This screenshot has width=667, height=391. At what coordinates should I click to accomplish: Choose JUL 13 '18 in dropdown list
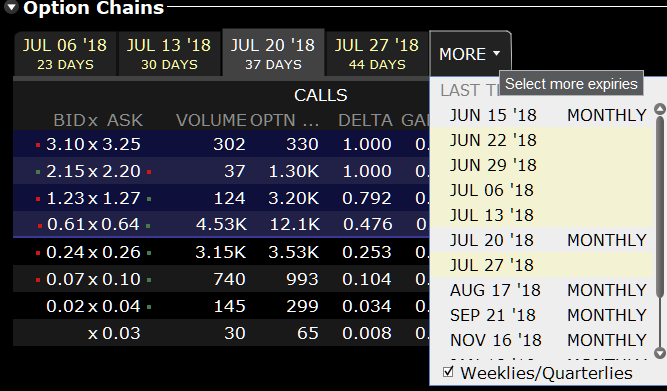542,215
